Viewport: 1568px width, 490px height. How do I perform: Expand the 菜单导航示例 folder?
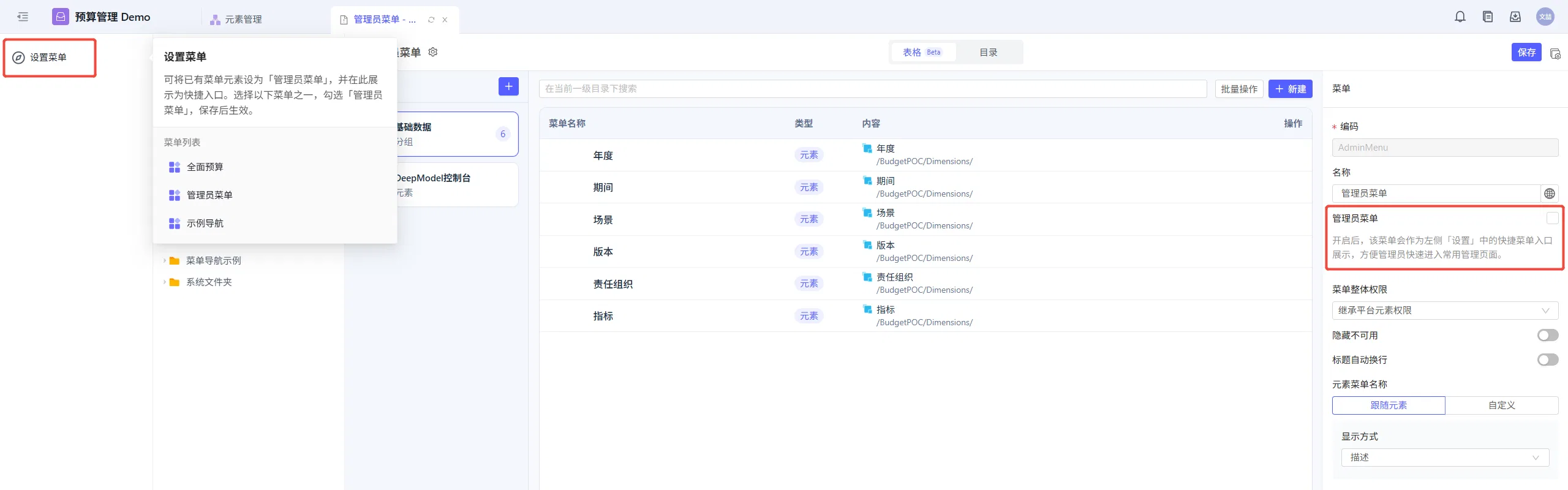[x=164, y=261]
